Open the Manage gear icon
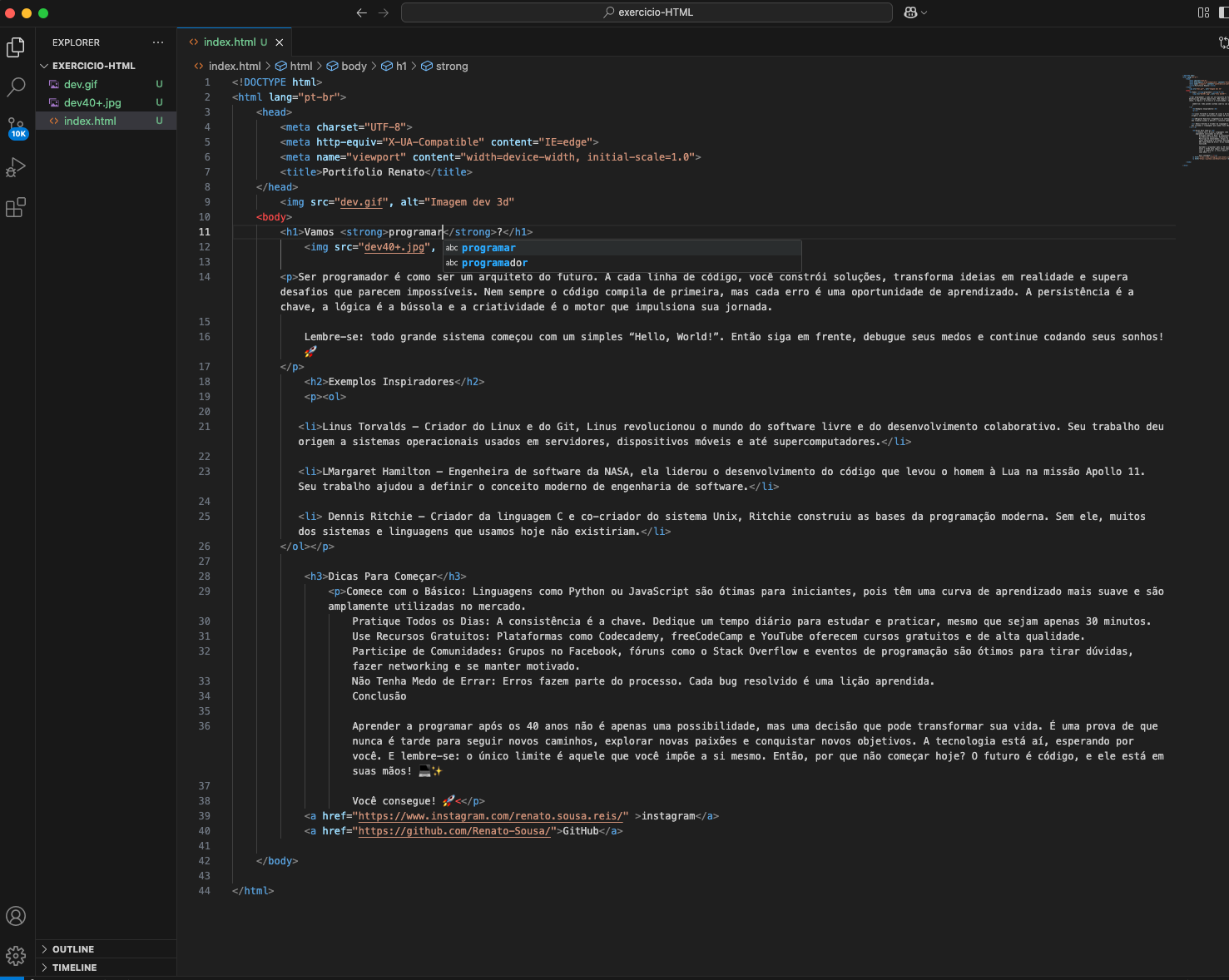 tap(16, 956)
